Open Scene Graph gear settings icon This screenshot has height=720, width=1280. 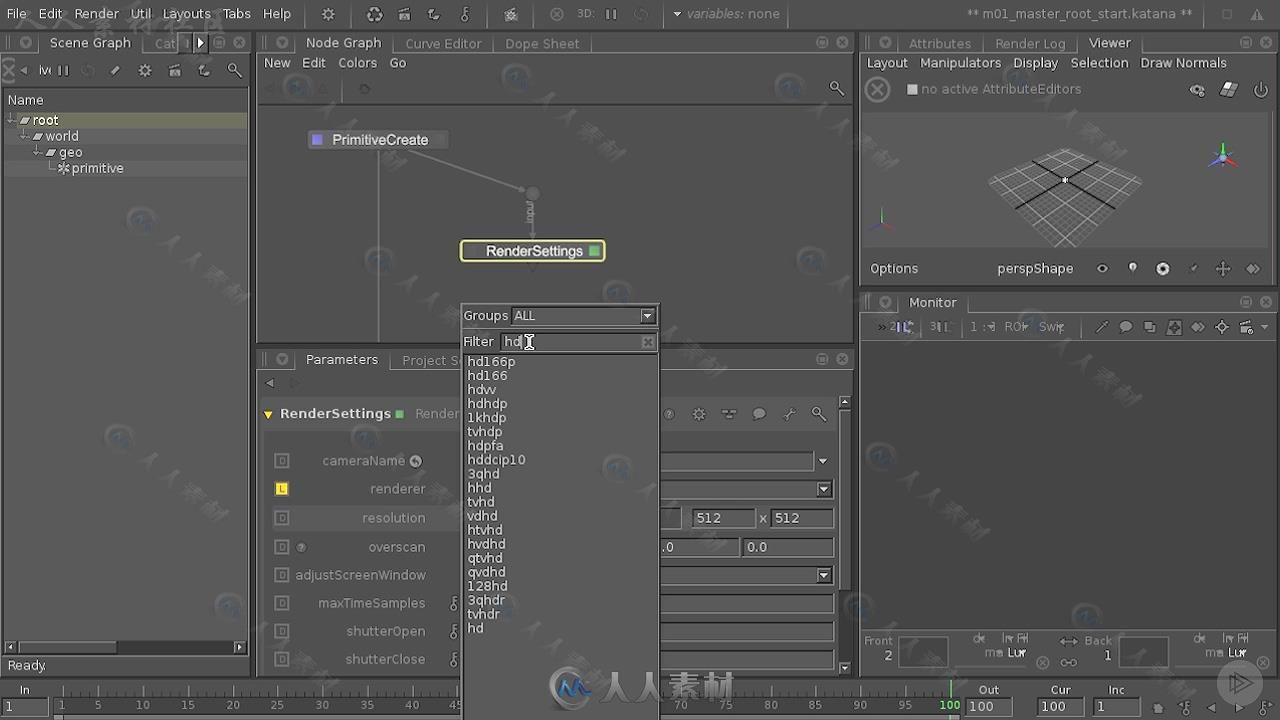pos(145,70)
